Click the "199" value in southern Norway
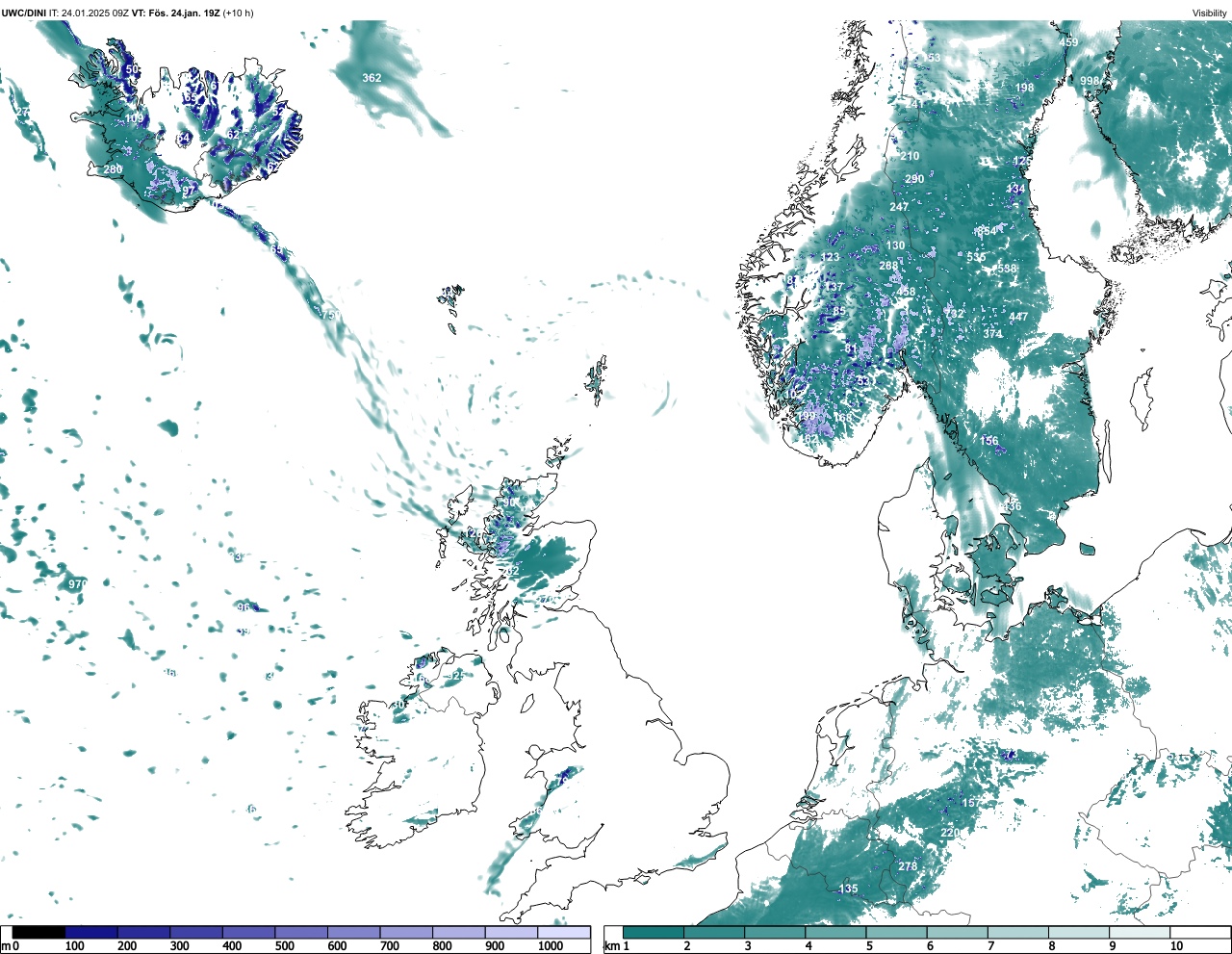Screen dimensions: 1232x954 807,416
